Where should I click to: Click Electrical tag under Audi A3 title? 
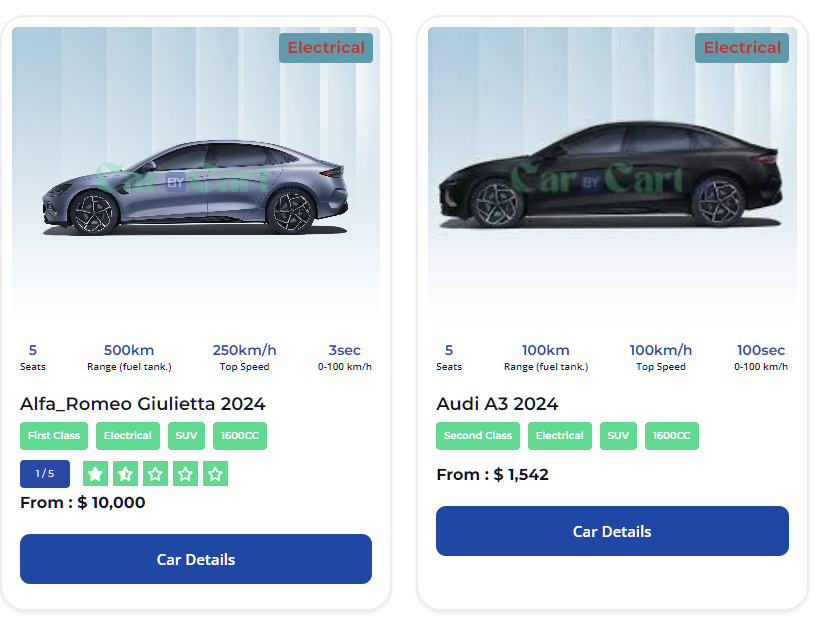pyautogui.click(x=560, y=436)
